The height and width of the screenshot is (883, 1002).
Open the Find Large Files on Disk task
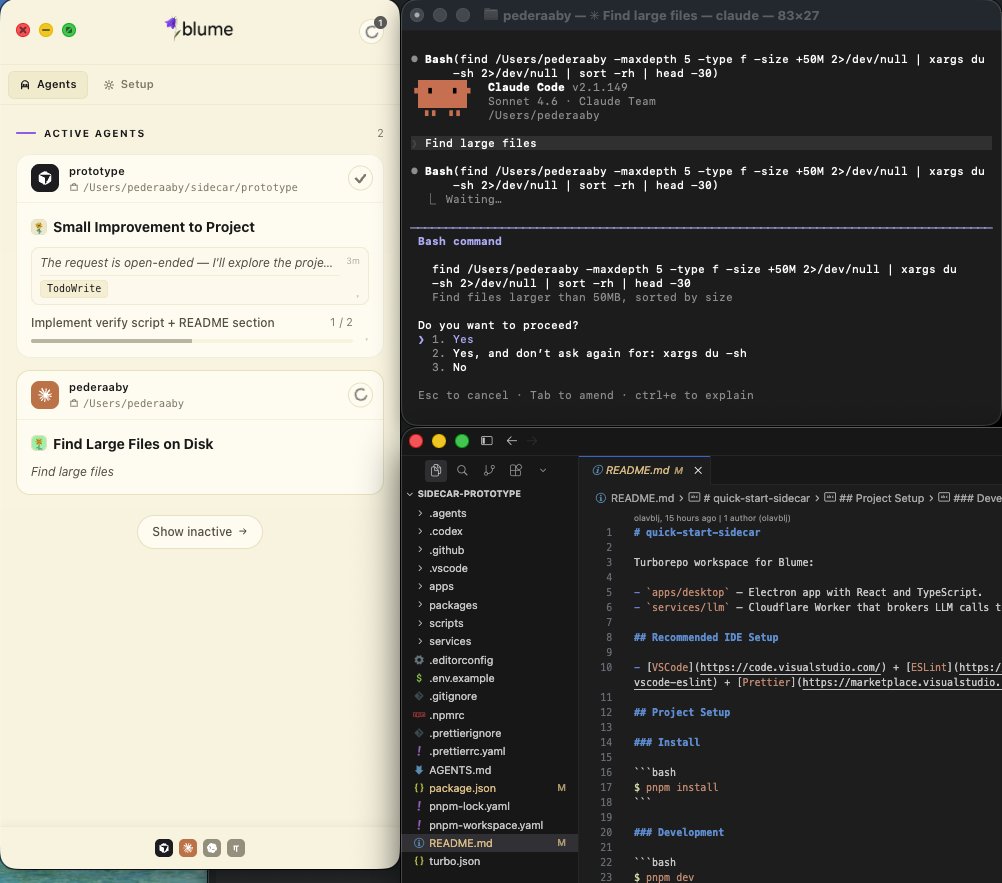pos(133,444)
